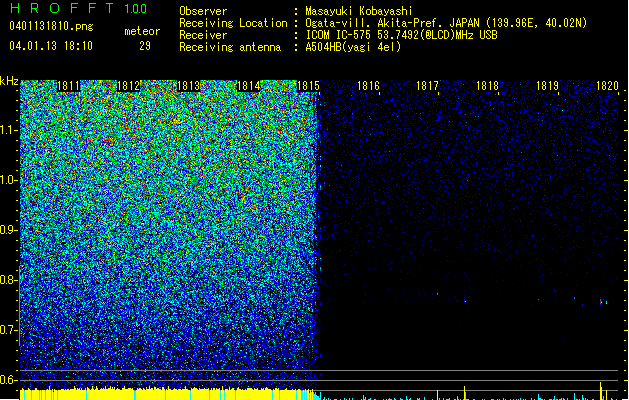Click the antenna value A504HB(yagi 4el)
Screen dimensions: 629x400
[x=353, y=47]
